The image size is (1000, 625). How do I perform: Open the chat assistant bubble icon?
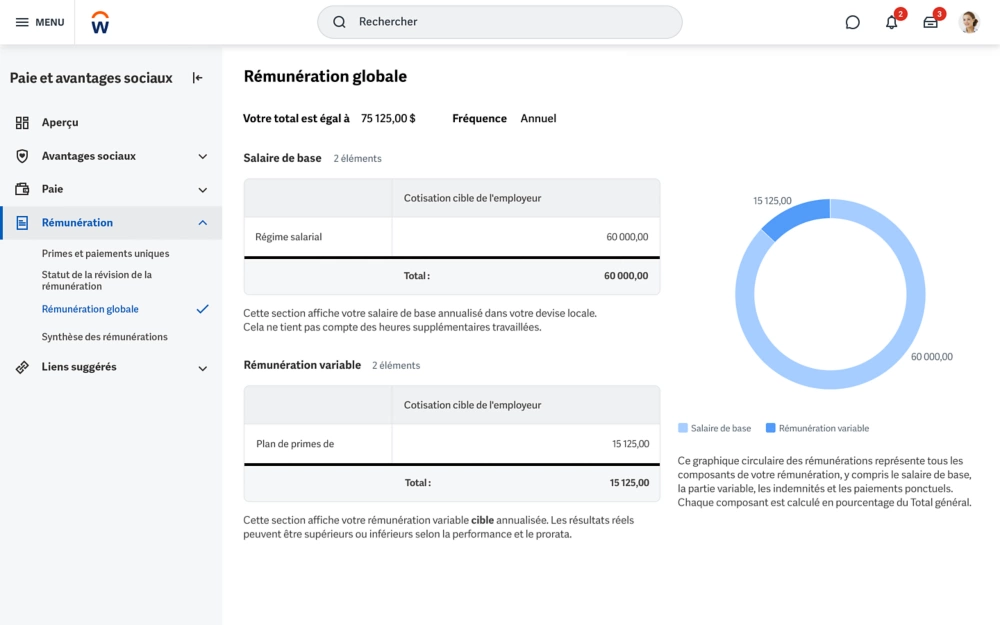point(852,22)
